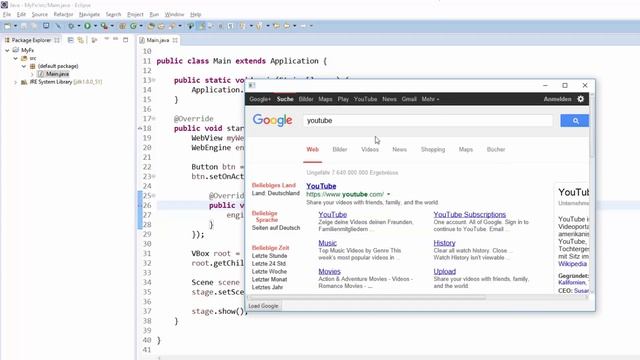Image resolution: width=640 pixels, height=360 pixels.
Task: Toggle the code fold marker at line 17
Action: pos(154,118)
